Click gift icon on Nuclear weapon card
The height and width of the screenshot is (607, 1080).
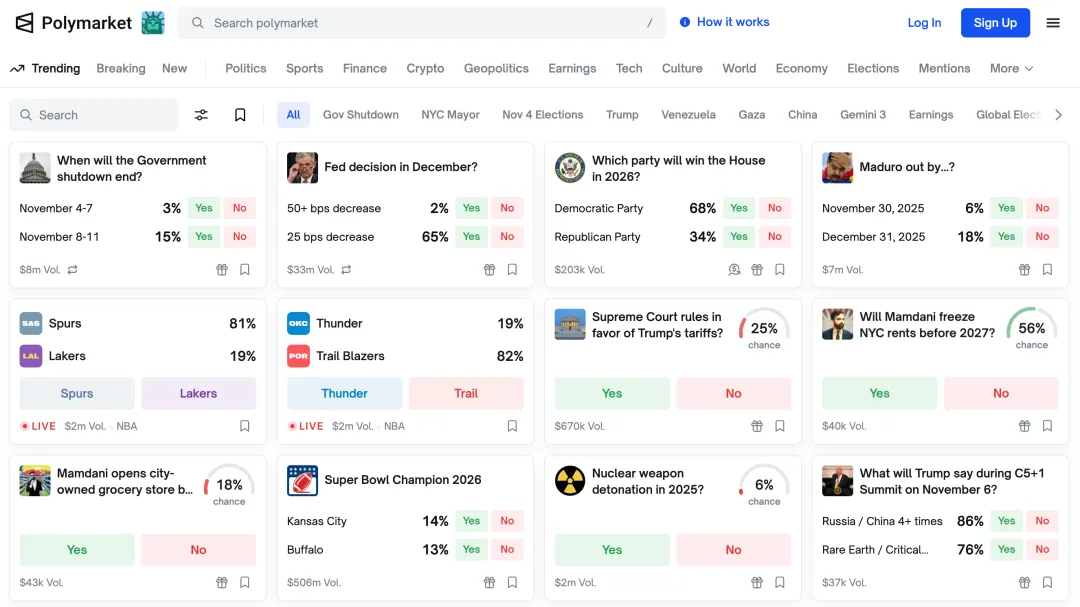point(757,582)
